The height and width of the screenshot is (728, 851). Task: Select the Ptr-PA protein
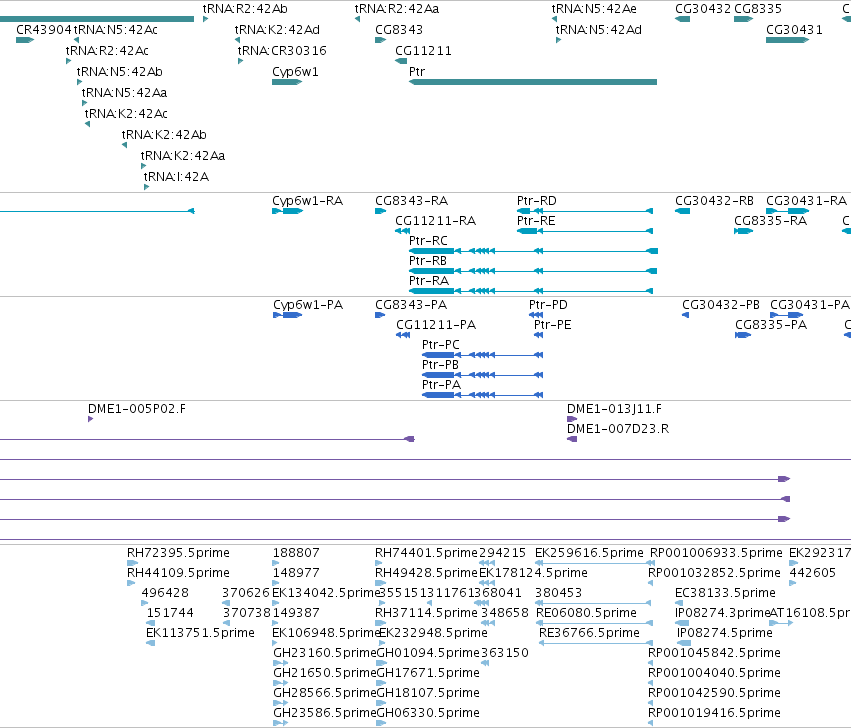point(482,395)
